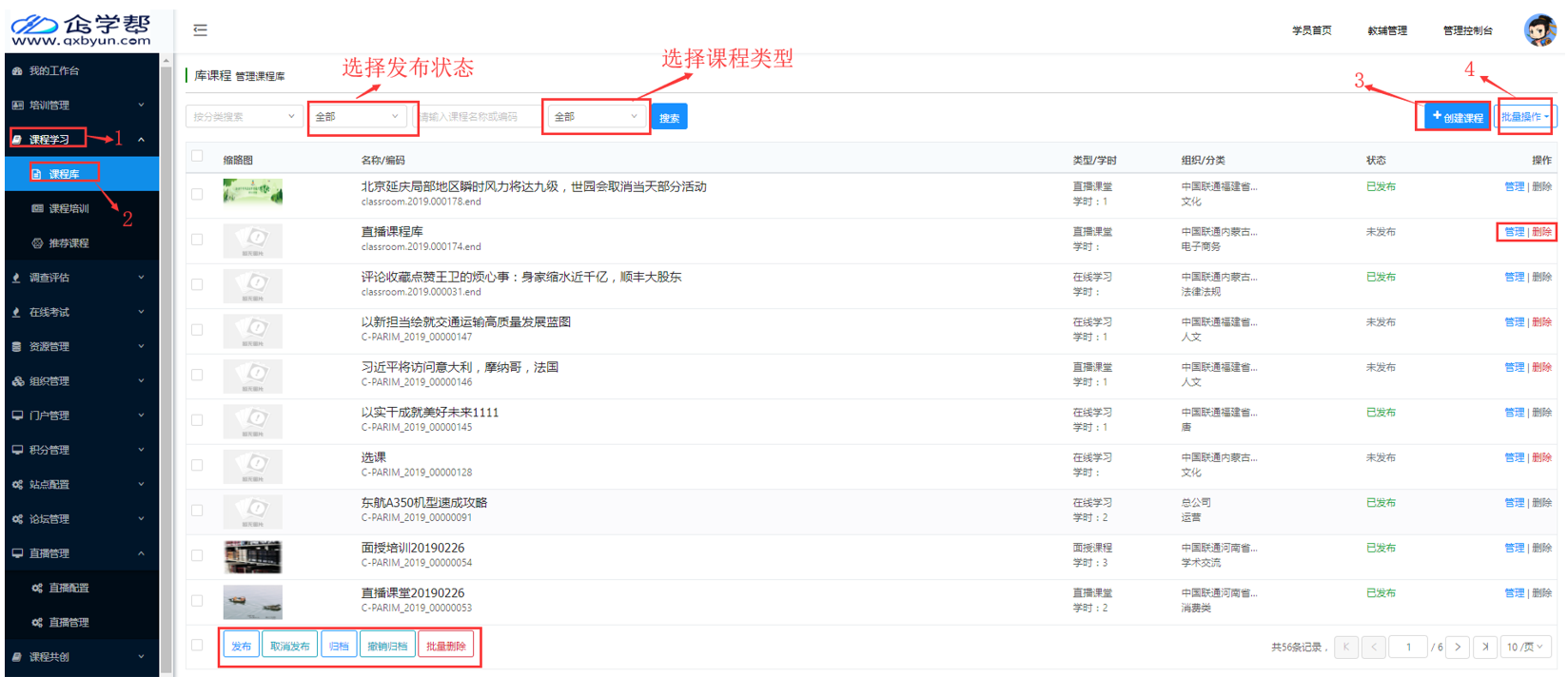Click the 推荐课程 sidebar icon
The height and width of the screenshot is (677, 1568).
click(37, 243)
